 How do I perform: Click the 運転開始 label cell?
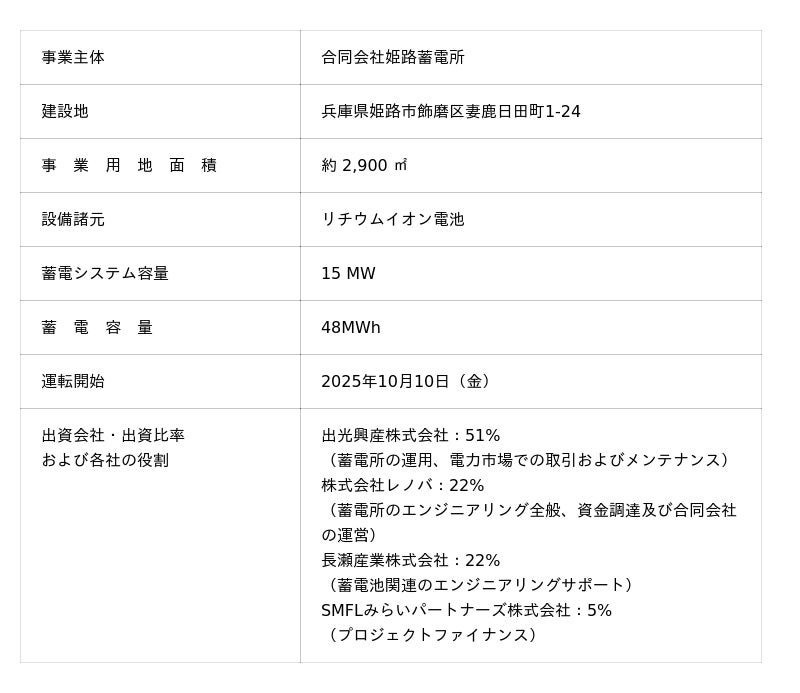pos(73,382)
